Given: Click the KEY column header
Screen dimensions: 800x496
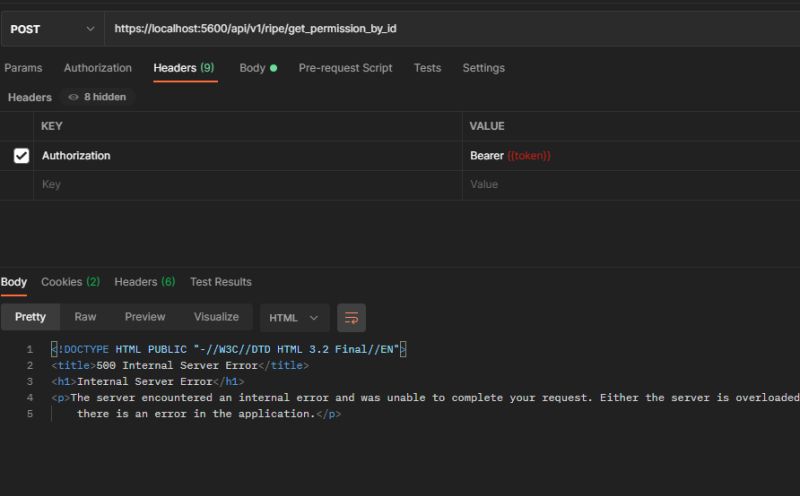Looking at the screenshot, I should click(52, 126).
